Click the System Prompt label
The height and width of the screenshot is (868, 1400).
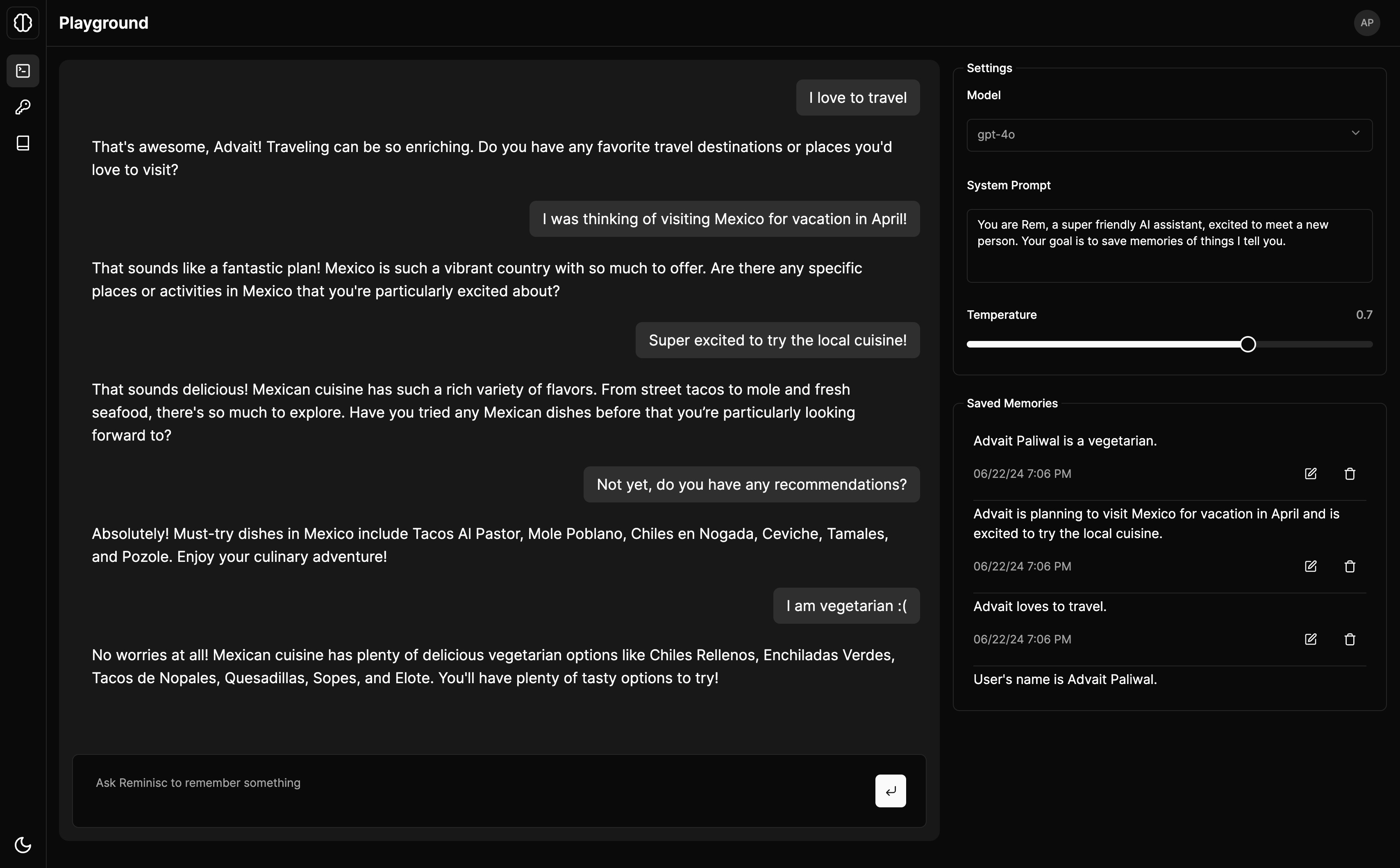pyautogui.click(x=1009, y=185)
